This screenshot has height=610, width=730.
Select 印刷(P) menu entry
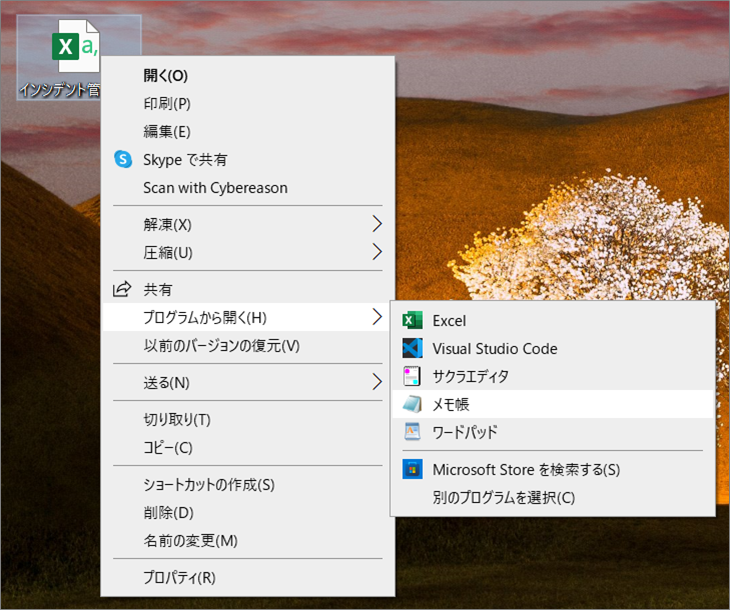click(166, 103)
